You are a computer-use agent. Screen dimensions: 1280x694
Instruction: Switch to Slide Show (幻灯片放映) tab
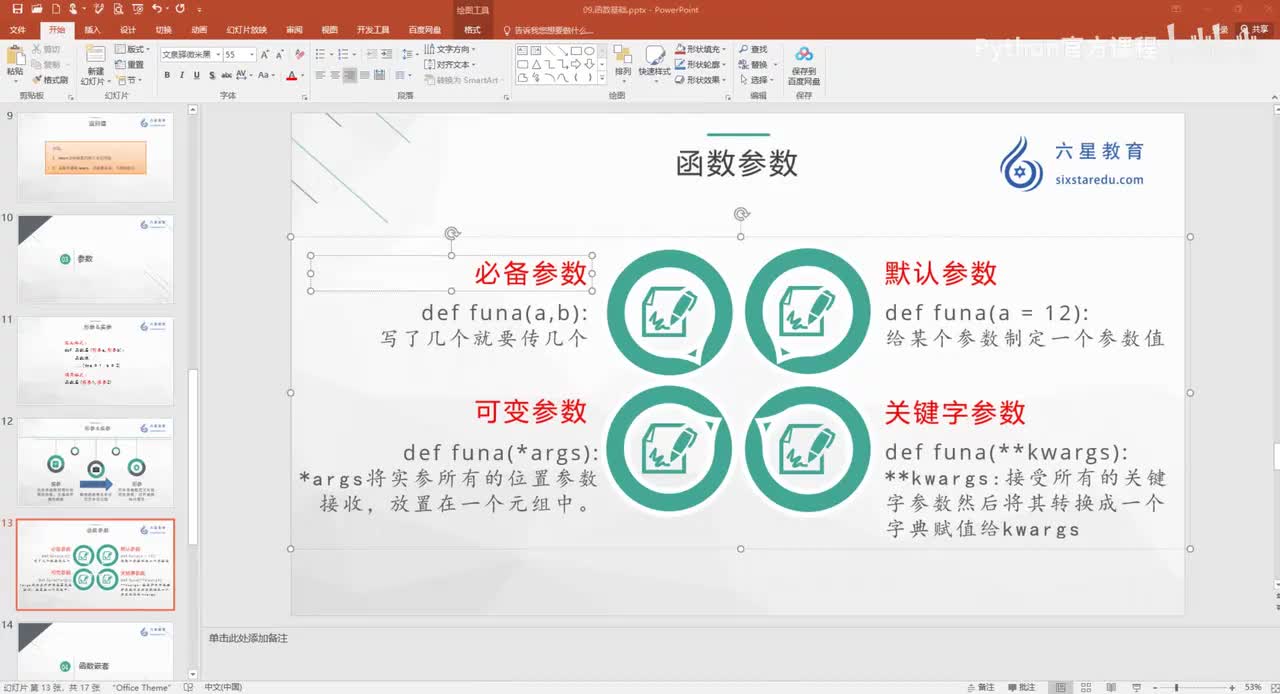pos(246,30)
